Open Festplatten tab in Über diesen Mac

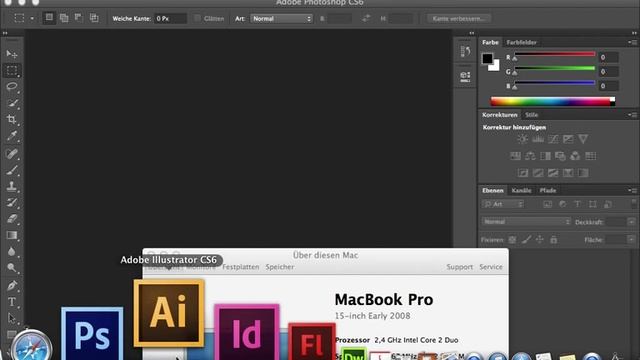point(240,267)
